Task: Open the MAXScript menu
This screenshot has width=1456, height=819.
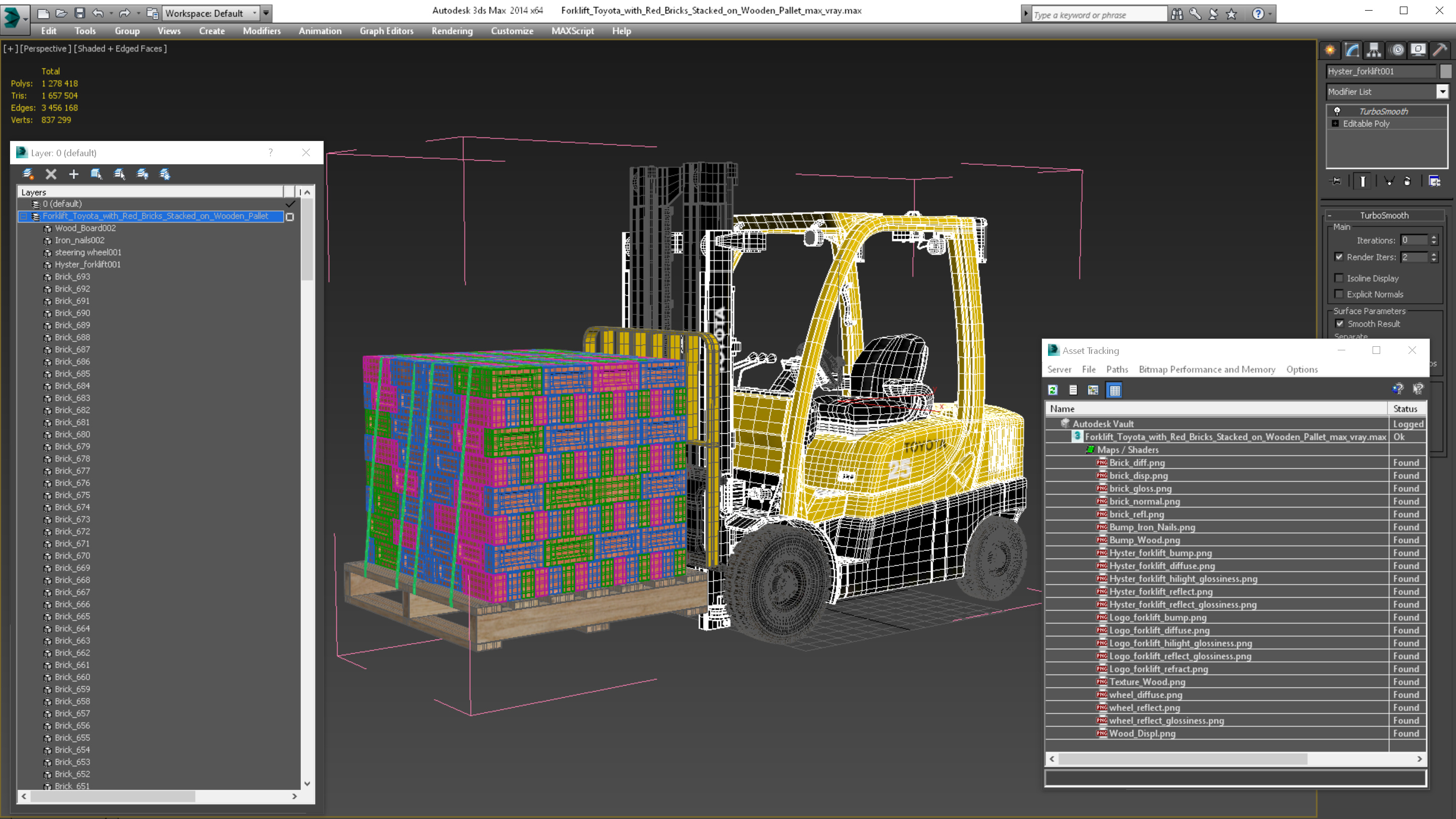Action: pyautogui.click(x=573, y=31)
